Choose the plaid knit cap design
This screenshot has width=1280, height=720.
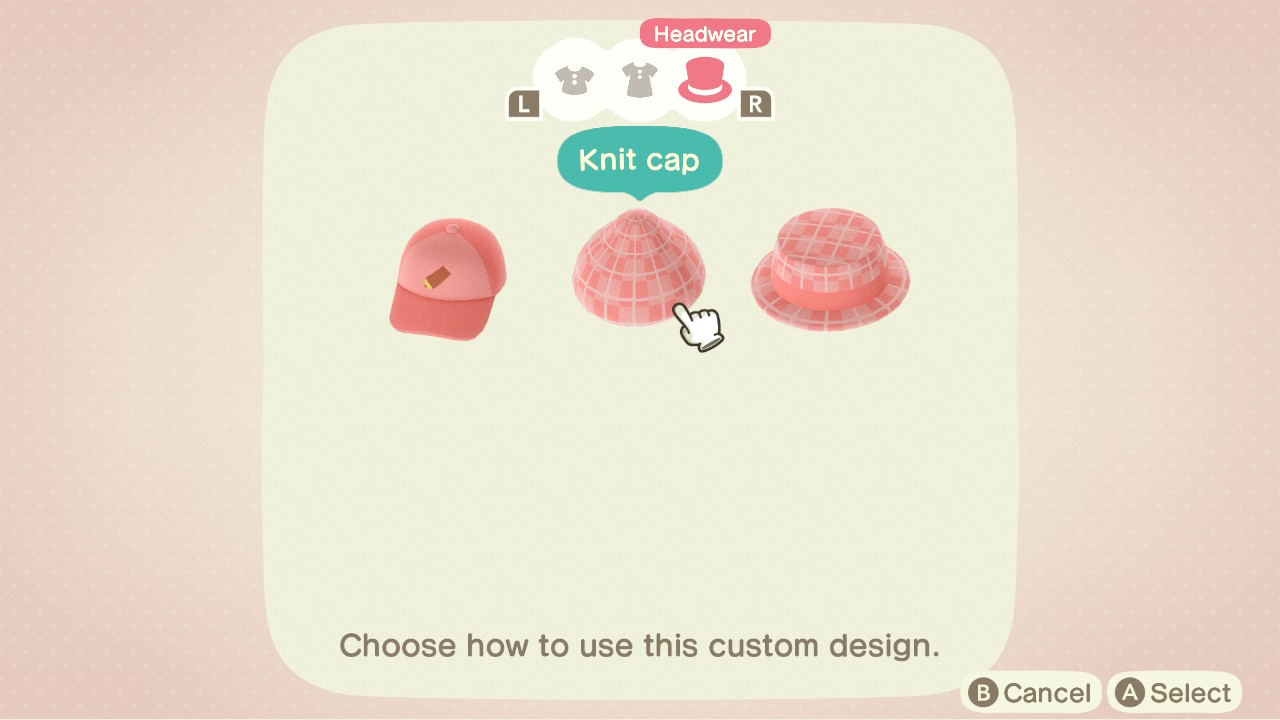click(x=638, y=267)
